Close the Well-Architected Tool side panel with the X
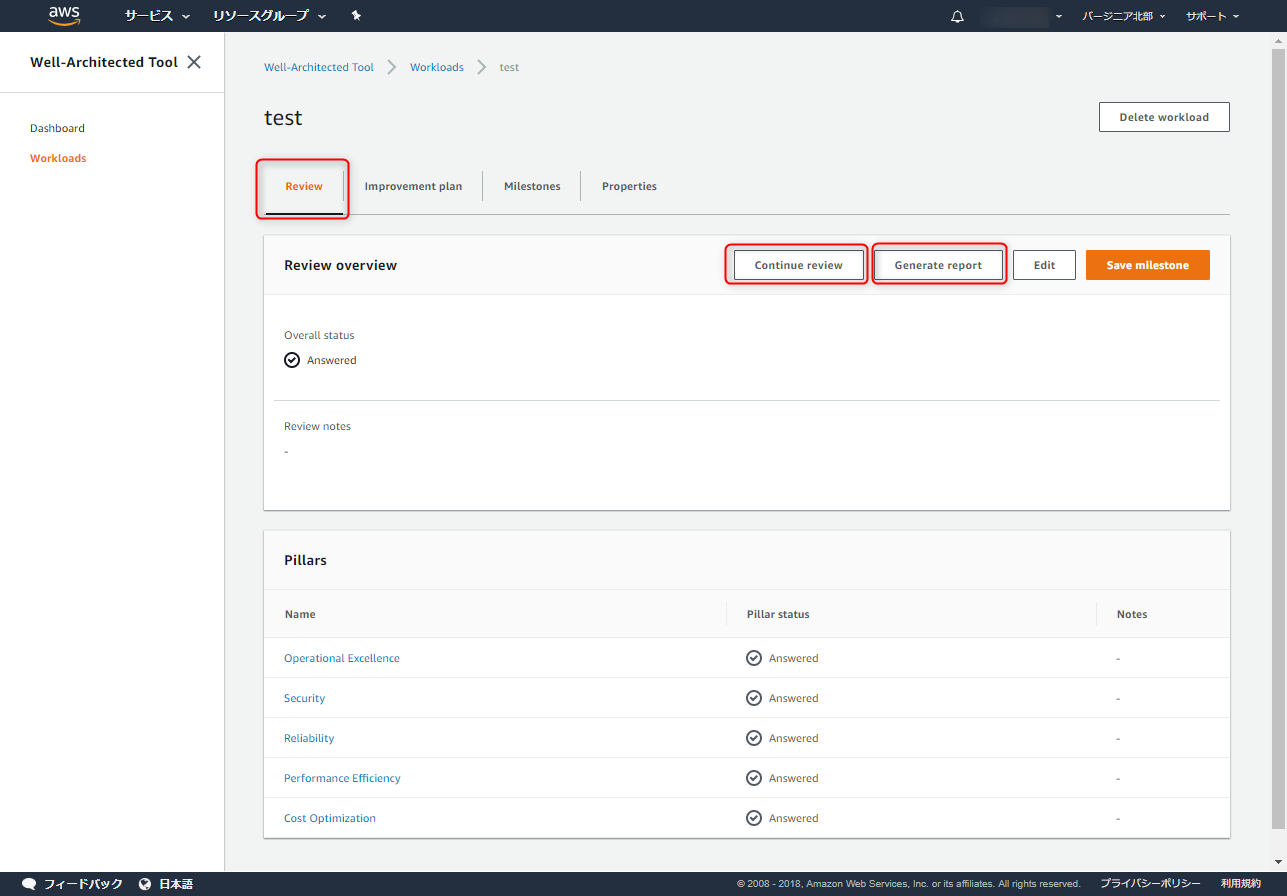 coord(193,61)
